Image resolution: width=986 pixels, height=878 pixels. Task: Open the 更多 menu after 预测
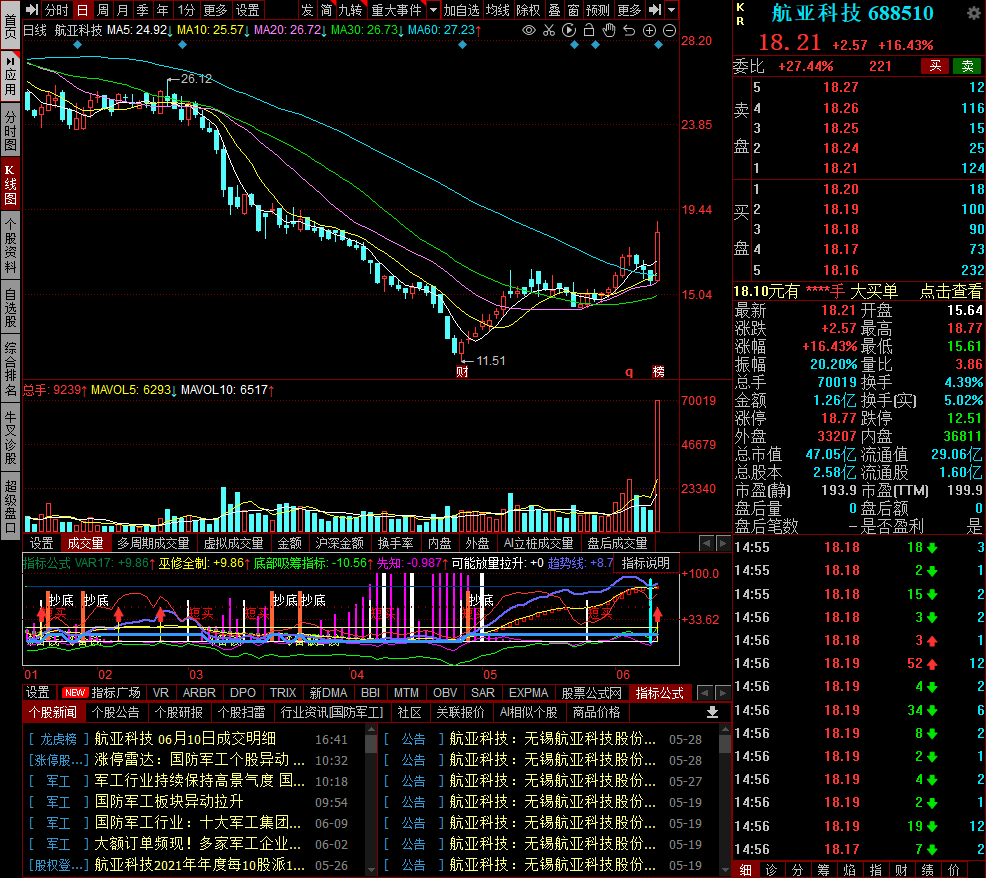pos(629,10)
